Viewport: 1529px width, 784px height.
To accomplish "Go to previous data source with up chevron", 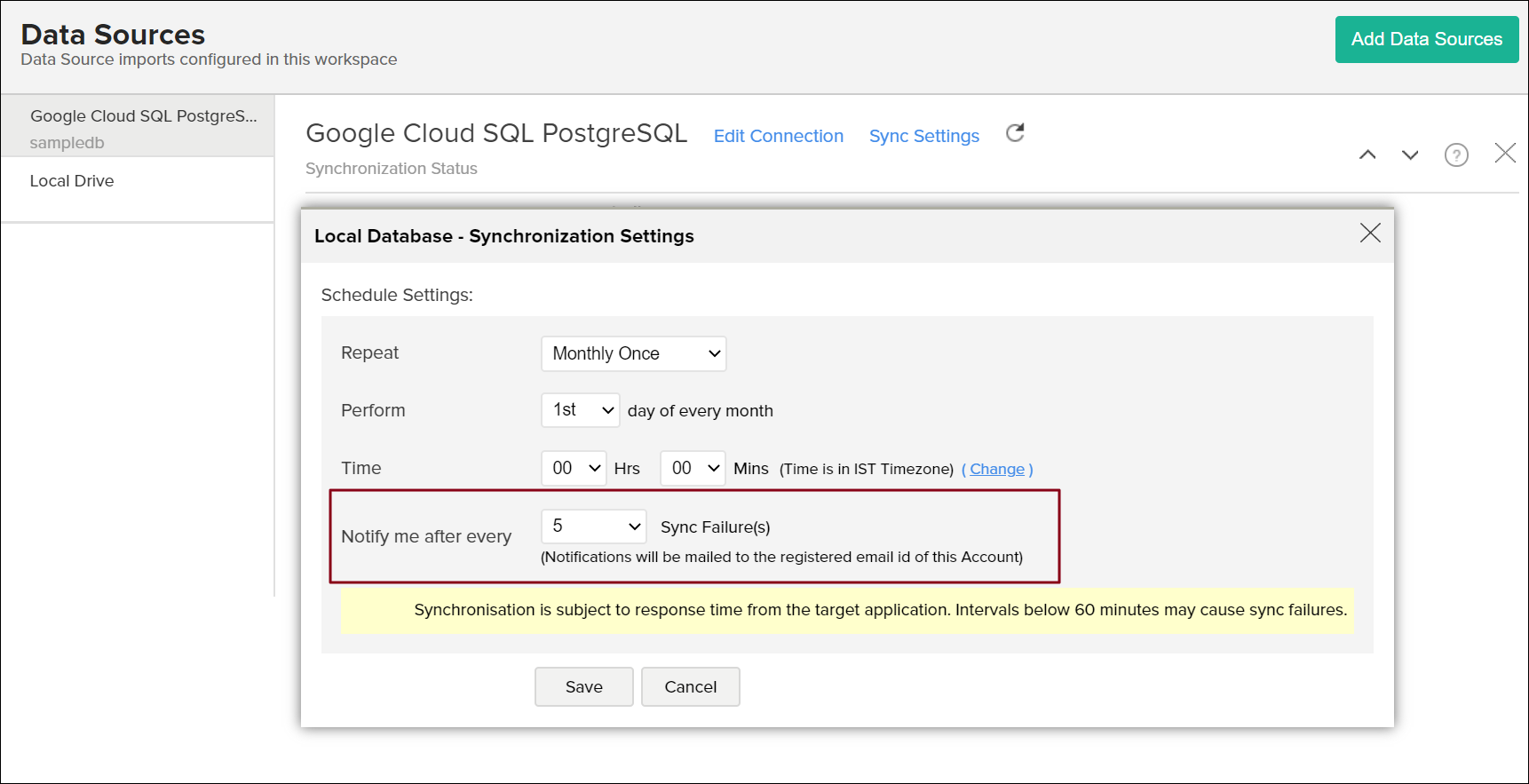I will click(1367, 154).
